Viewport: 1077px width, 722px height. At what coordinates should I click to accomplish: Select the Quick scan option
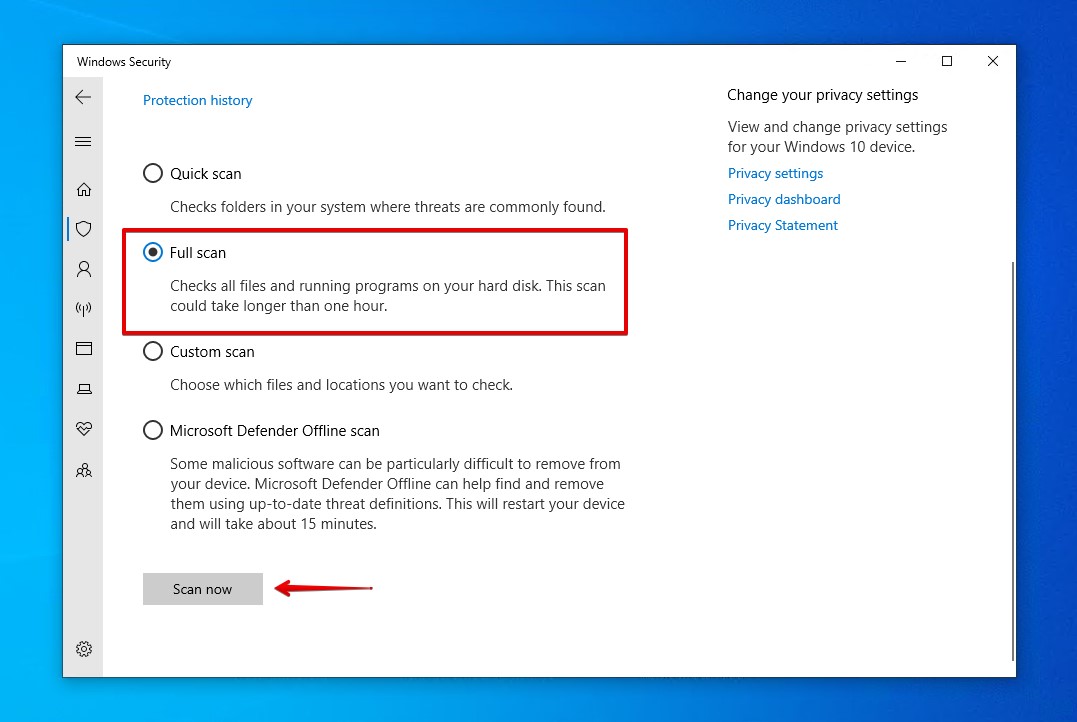[152, 172]
